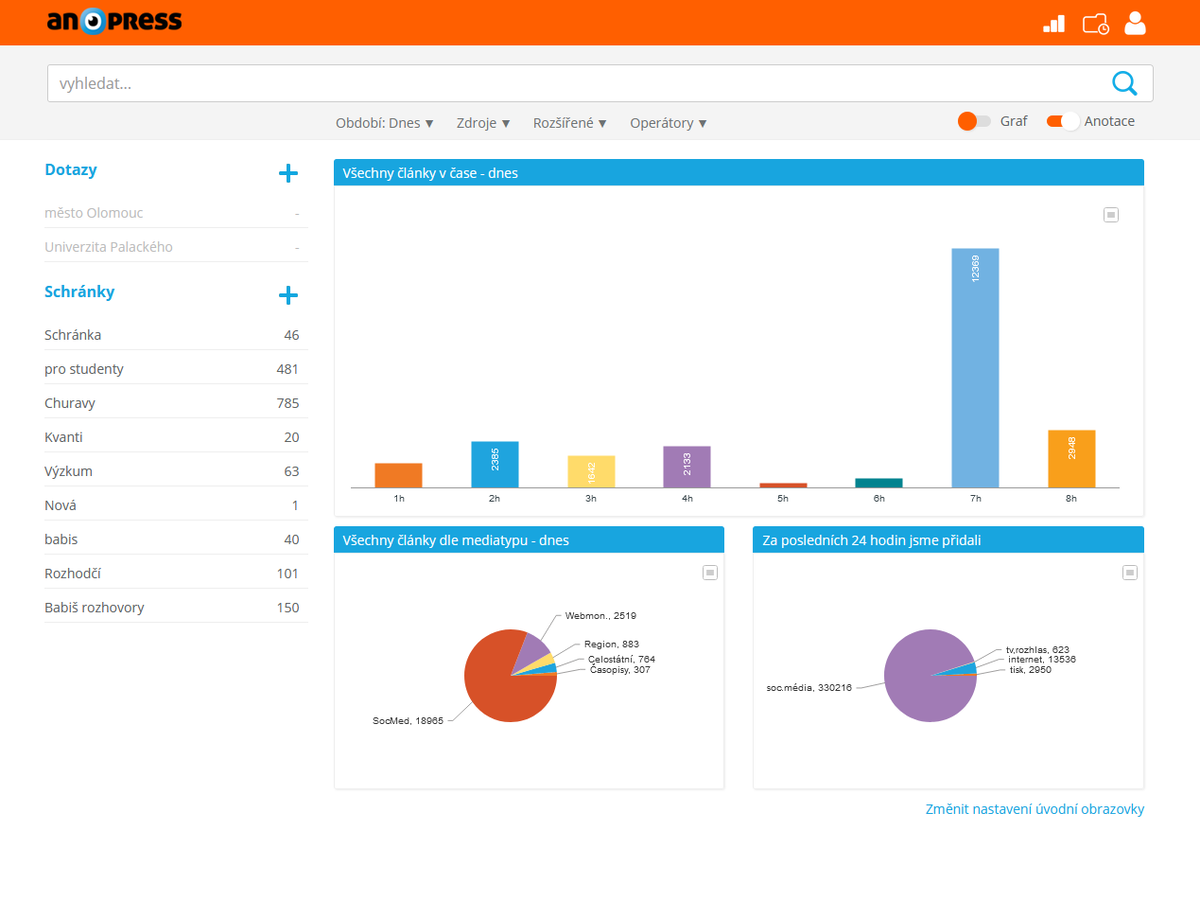Open the time chart's hamburger menu icon
This screenshot has width=1200, height=901.
point(1110,215)
